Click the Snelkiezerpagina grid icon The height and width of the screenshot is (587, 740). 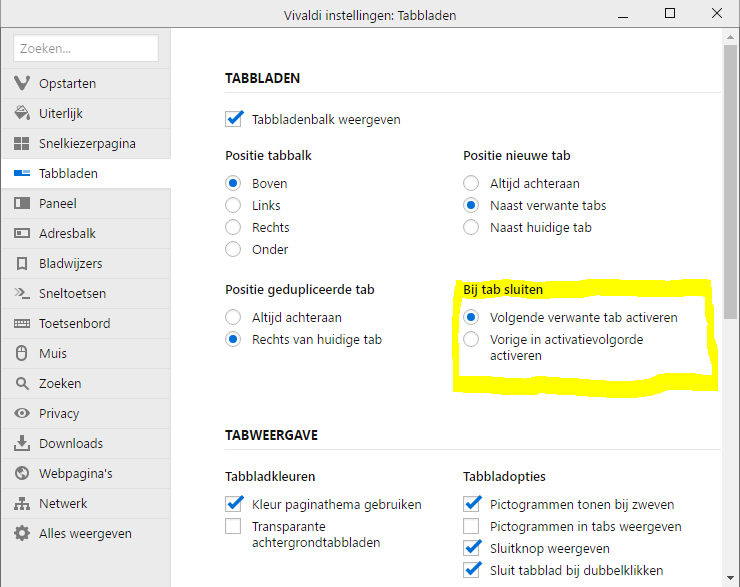click(x=22, y=143)
